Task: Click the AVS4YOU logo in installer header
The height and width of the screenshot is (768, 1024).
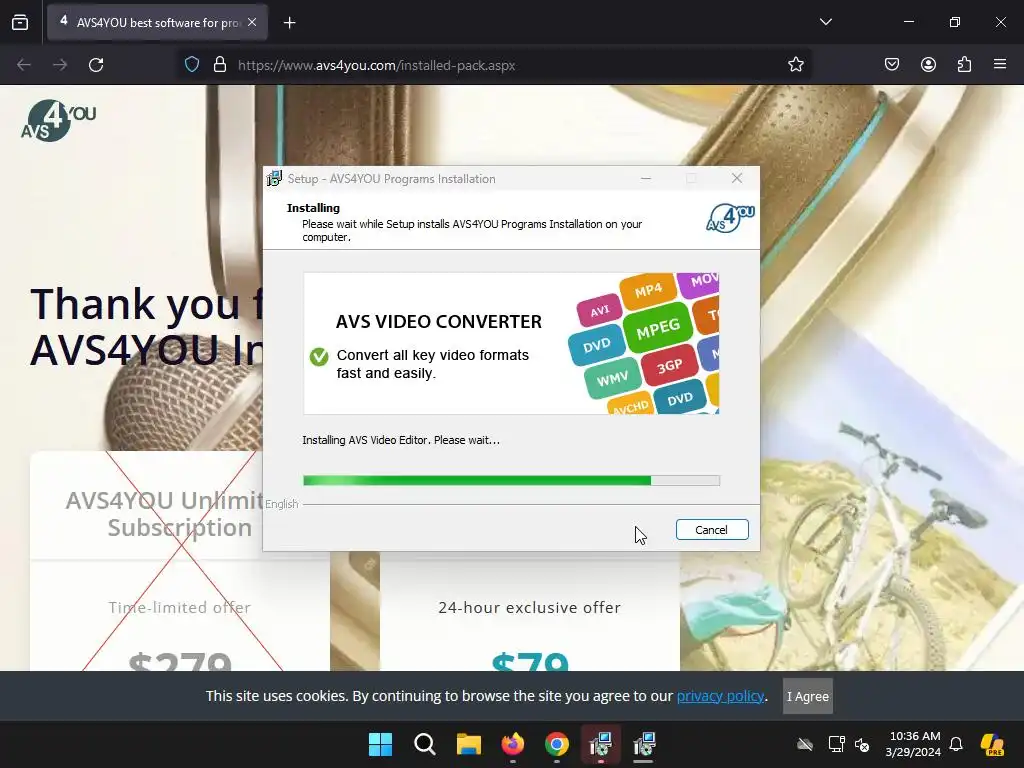Action: 730,219
